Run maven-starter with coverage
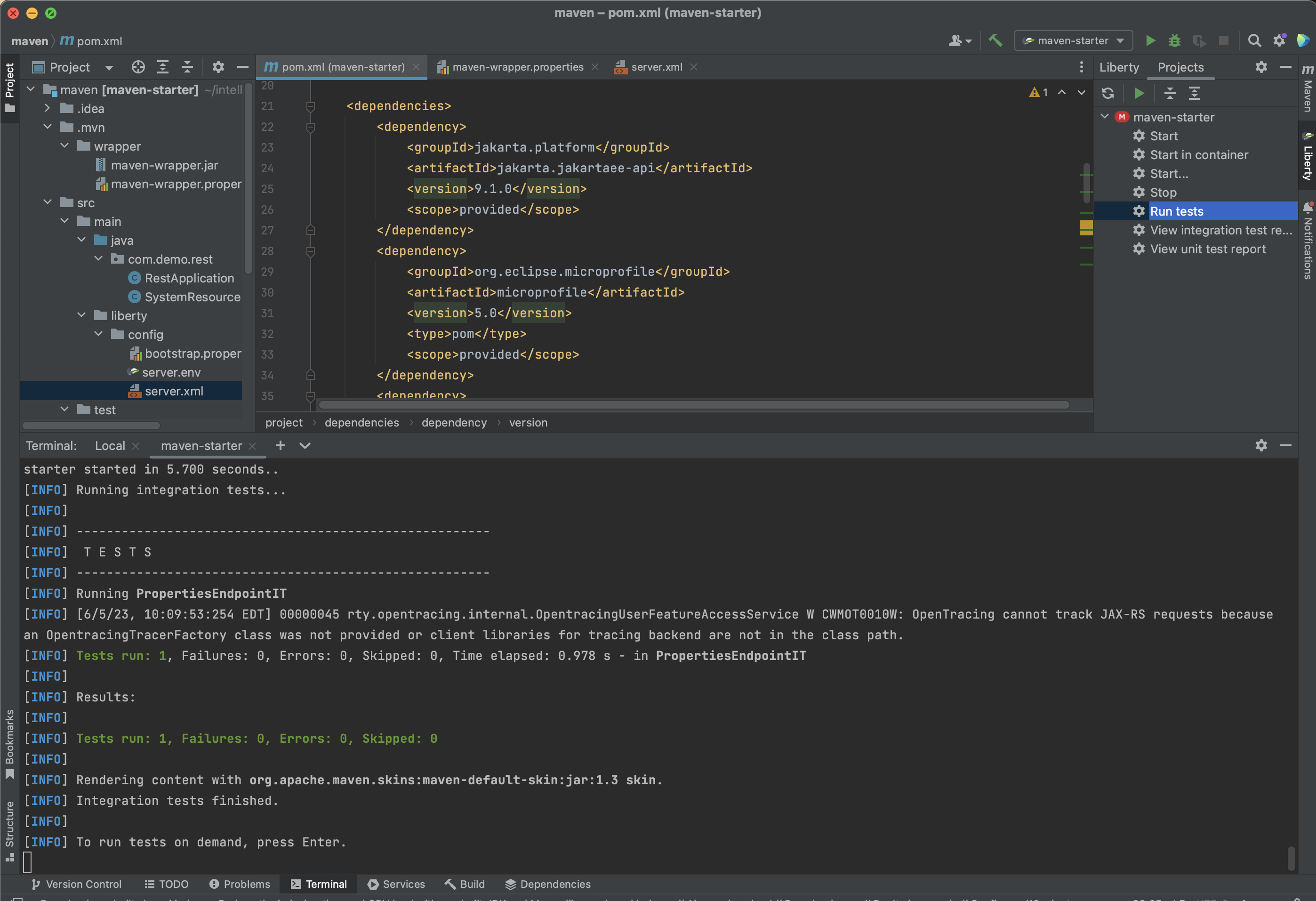The height and width of the screenshot is (901, 1316). point(1199,40)
